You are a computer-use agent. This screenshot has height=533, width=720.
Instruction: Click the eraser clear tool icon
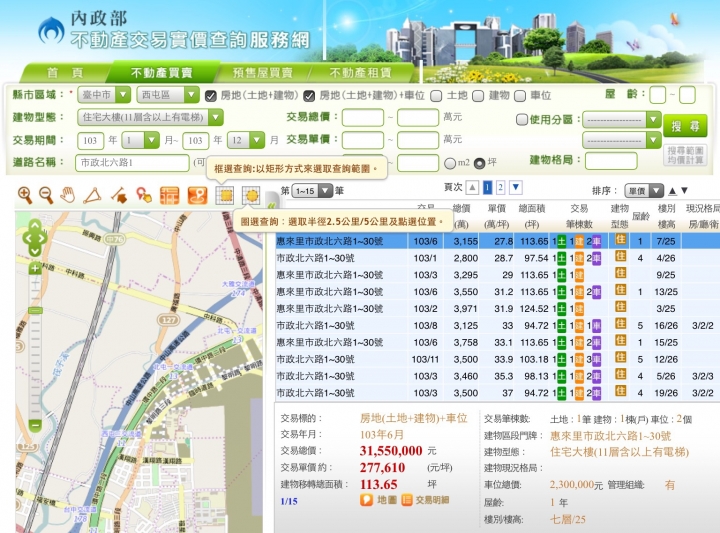coord(119,196)
